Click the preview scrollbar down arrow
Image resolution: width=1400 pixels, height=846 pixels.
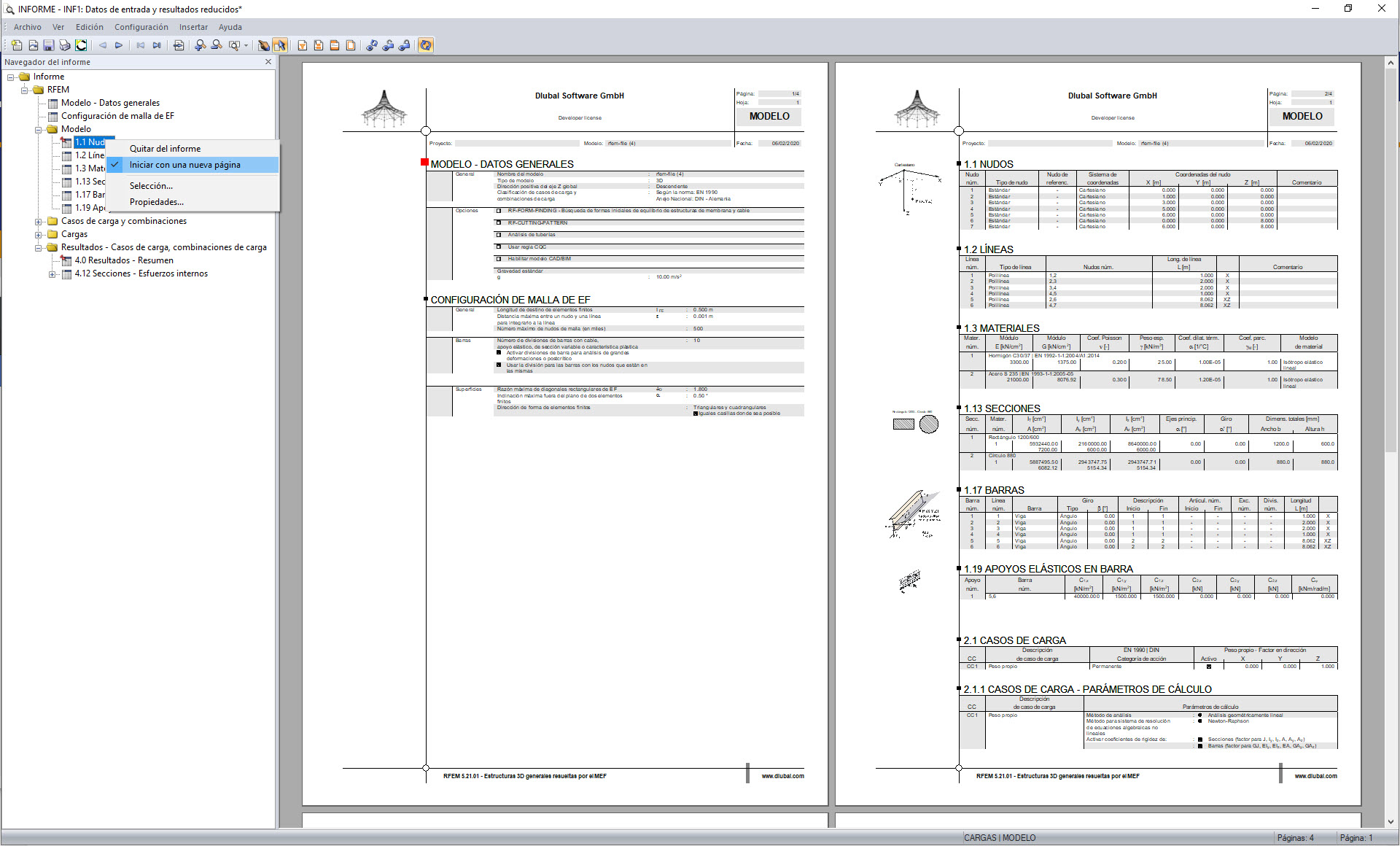coord(1391,821)
